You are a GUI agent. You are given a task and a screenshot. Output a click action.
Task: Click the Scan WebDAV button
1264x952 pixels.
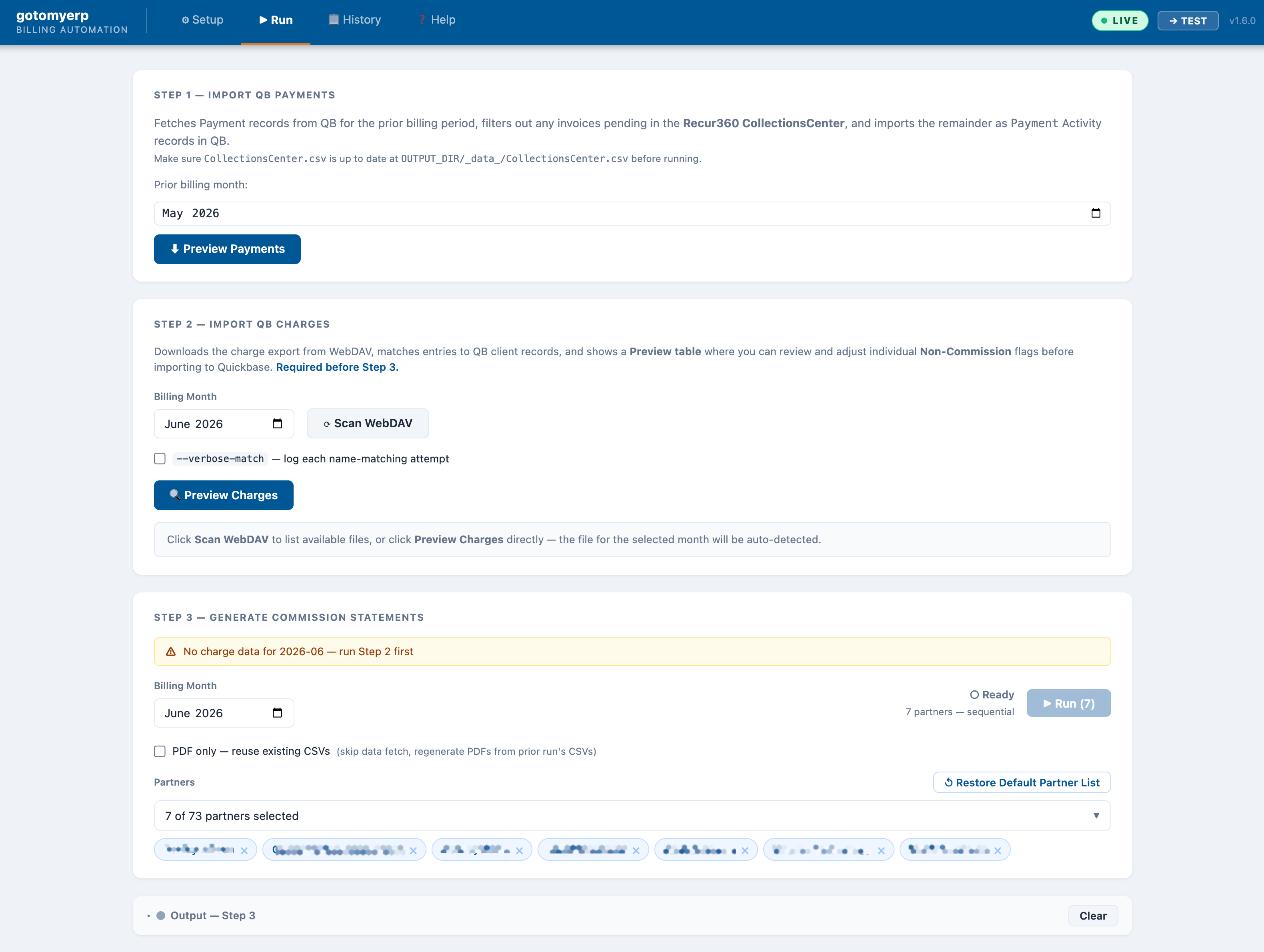368,424
